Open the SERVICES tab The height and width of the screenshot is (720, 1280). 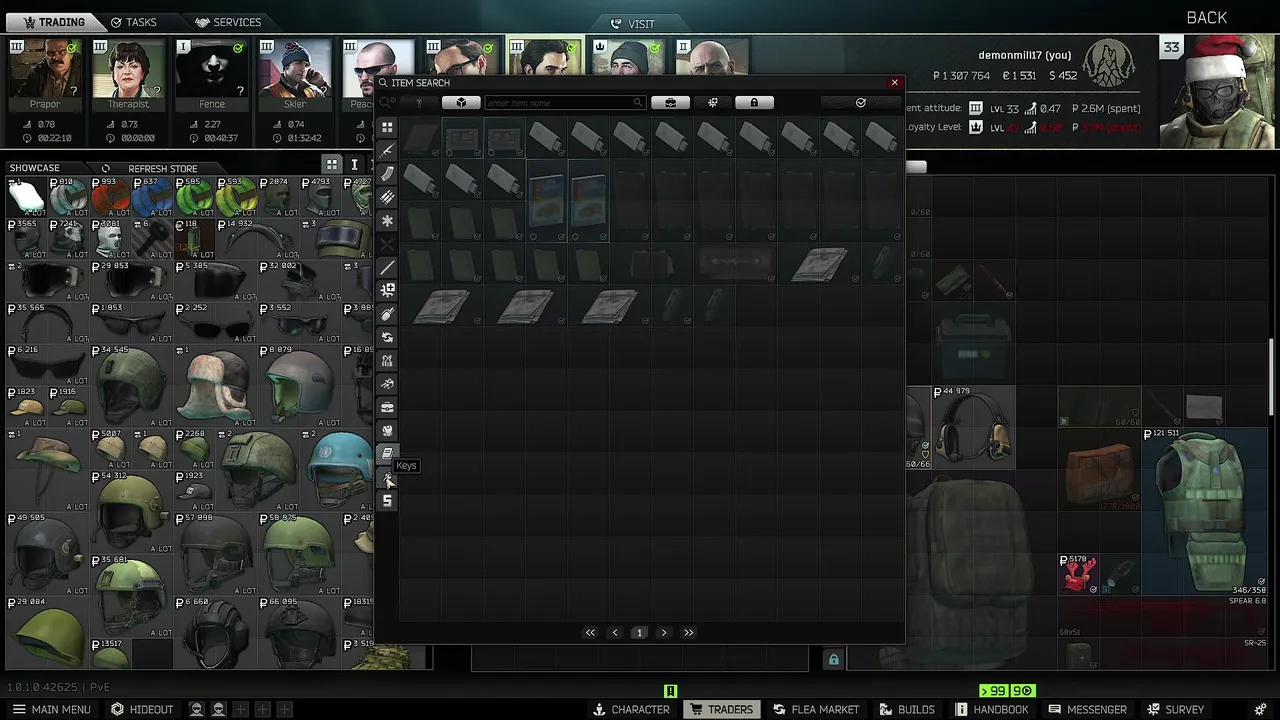(228, 22)
